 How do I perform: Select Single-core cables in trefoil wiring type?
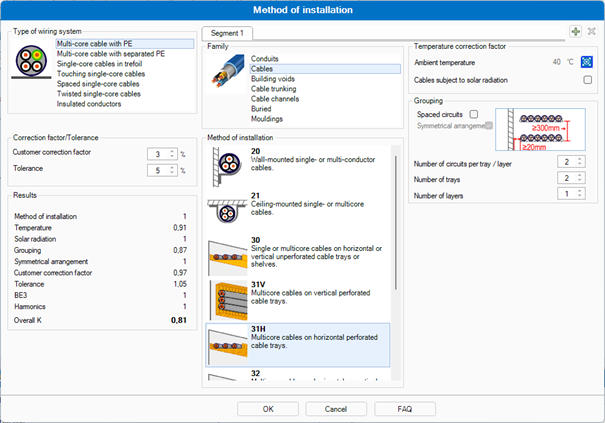pos(102,61)
